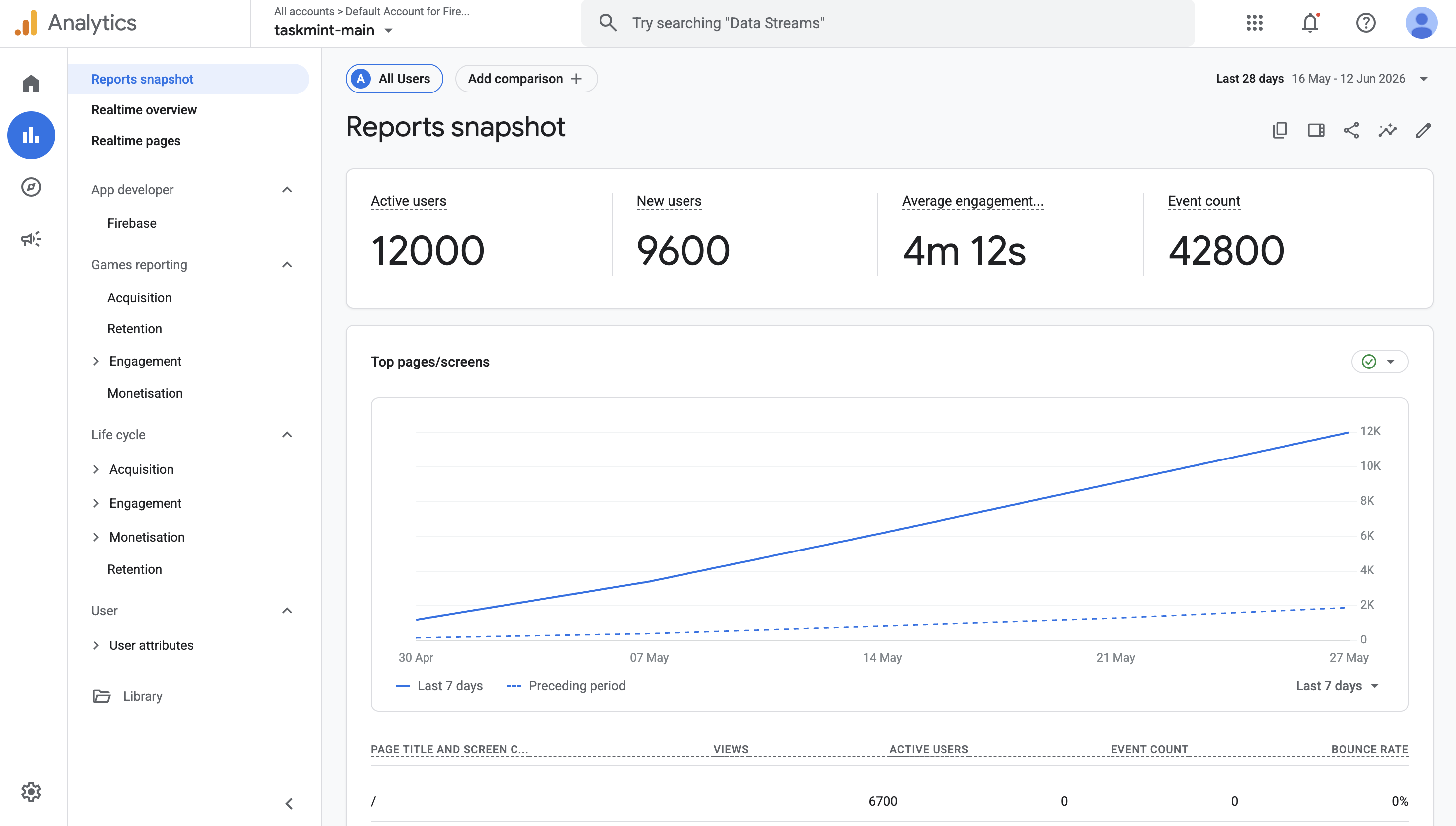The image size is (1456, 826).
Task: Open the Home icon in left rail
Action: click(x=31, y=84)
